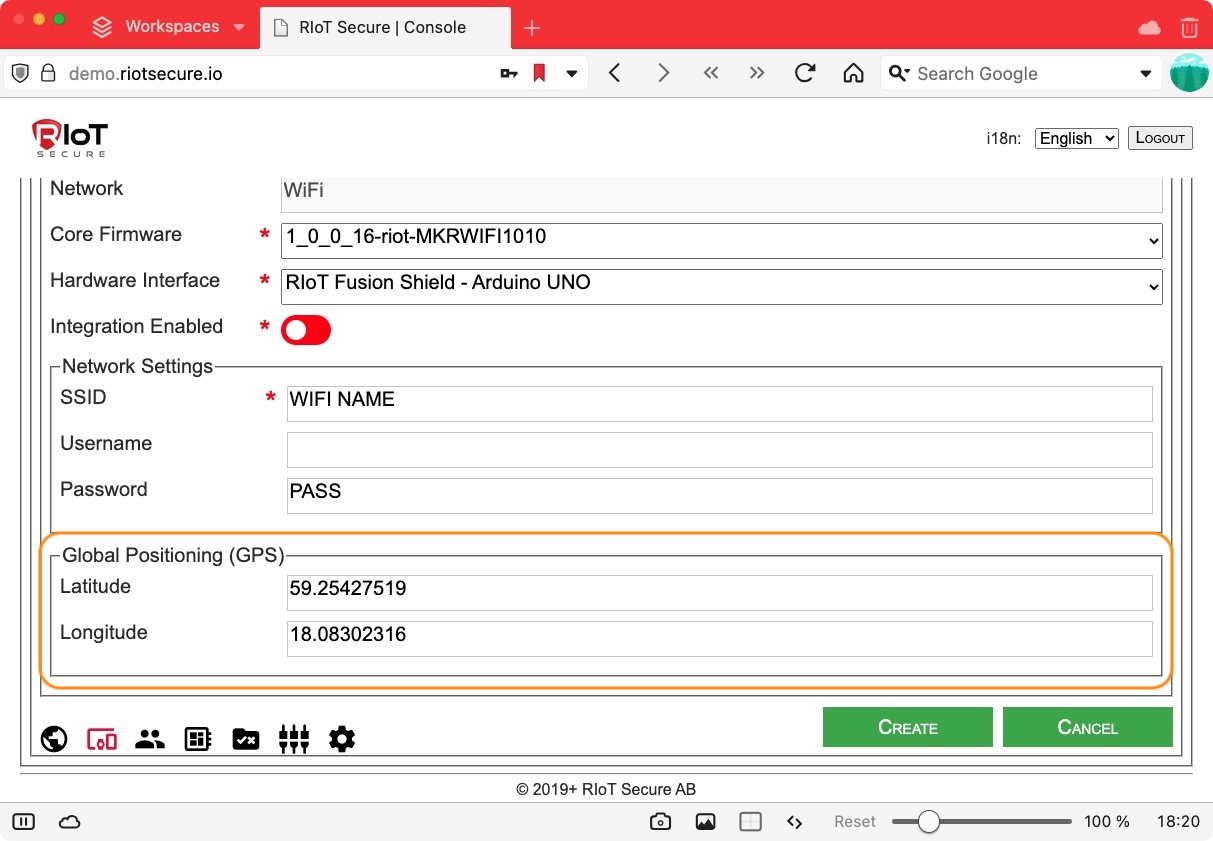
Task: Open the users group icon
Action: click(x=150, y=739)
